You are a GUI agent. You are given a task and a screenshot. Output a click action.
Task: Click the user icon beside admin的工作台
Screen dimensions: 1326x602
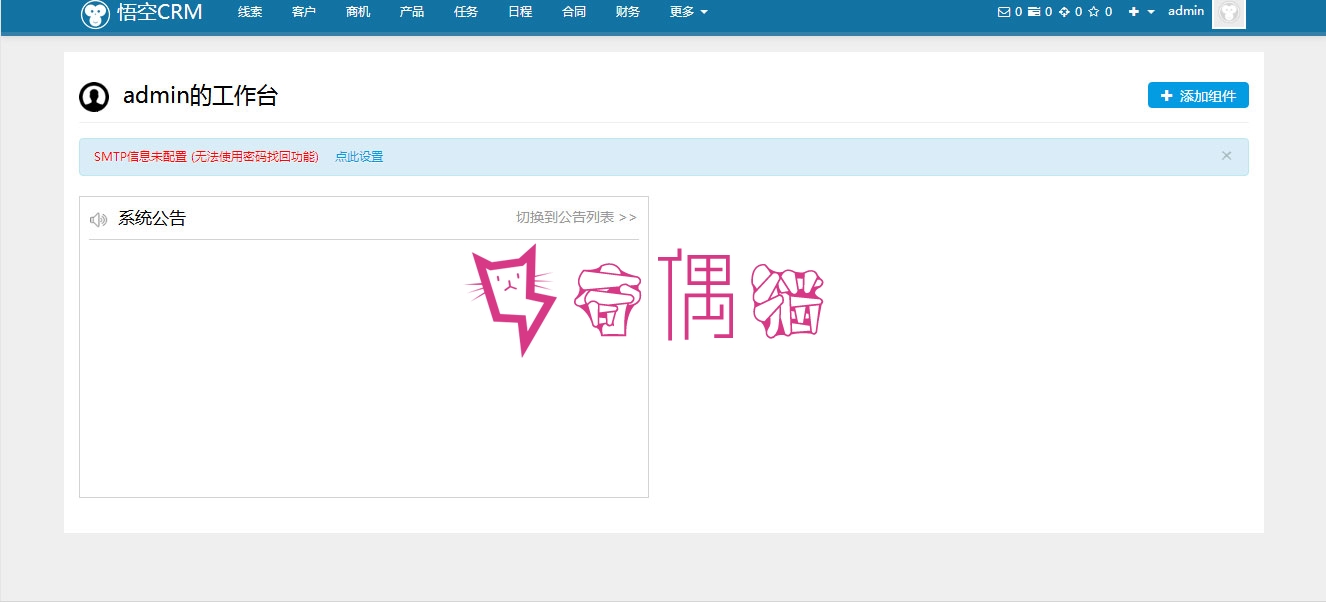coord(94,97)
